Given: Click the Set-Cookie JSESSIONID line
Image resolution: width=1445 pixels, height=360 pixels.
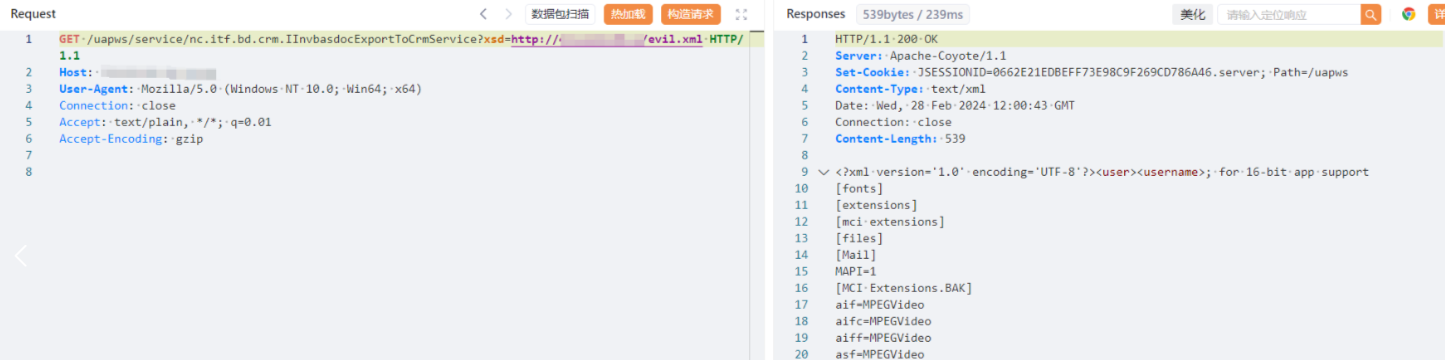Looking at the screenshot, I should coord(1091,72).
